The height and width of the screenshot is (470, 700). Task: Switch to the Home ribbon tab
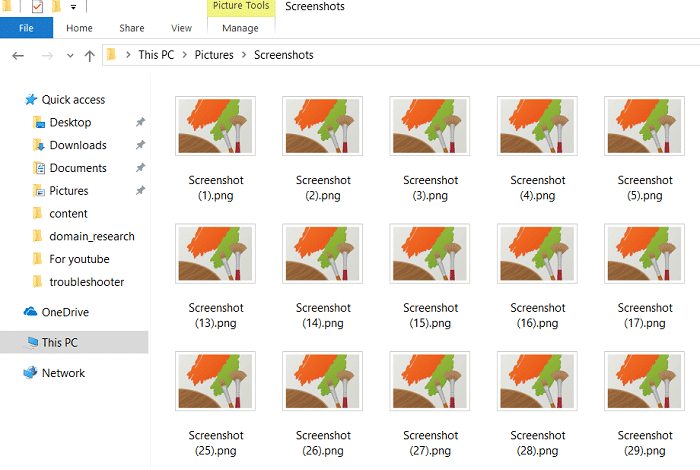[x=79, y=28]
